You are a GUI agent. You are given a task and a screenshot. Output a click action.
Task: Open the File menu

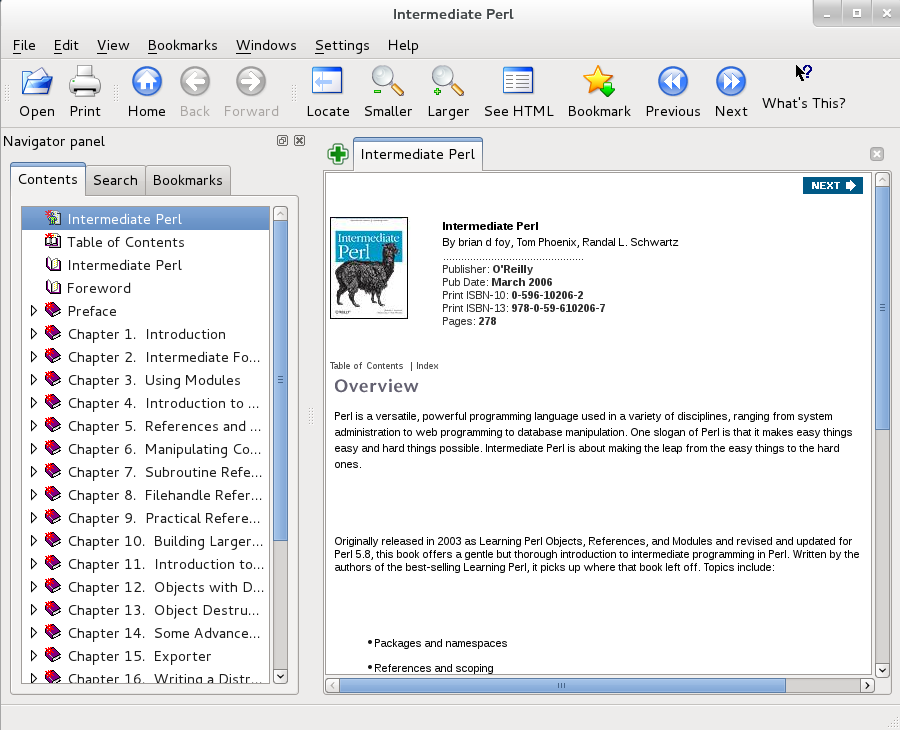pos(24,45)
